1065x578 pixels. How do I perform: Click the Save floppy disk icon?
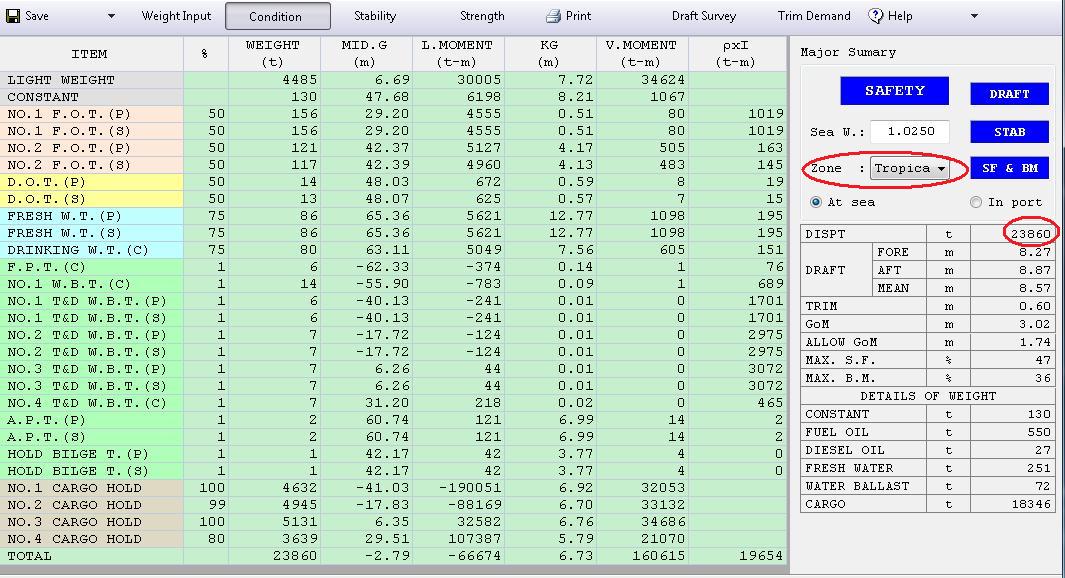click(13, 16)
